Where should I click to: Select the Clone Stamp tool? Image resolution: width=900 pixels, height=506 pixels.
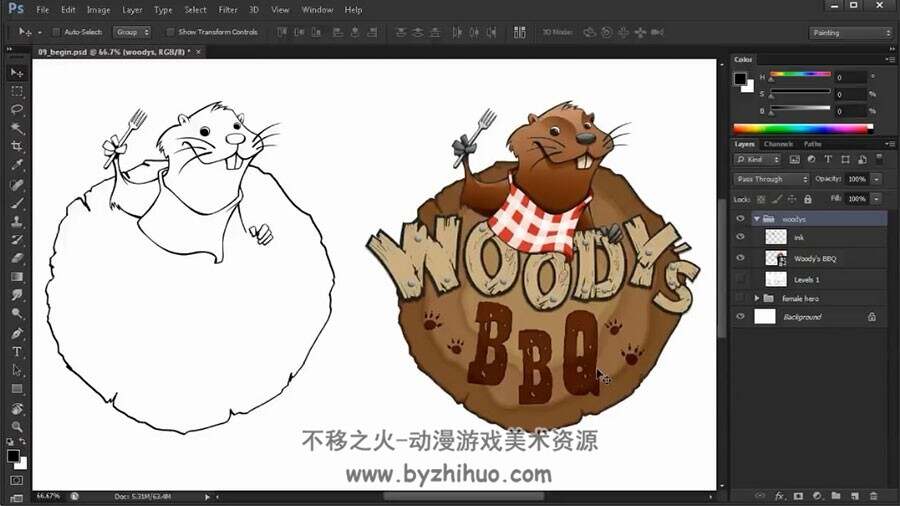17,221
